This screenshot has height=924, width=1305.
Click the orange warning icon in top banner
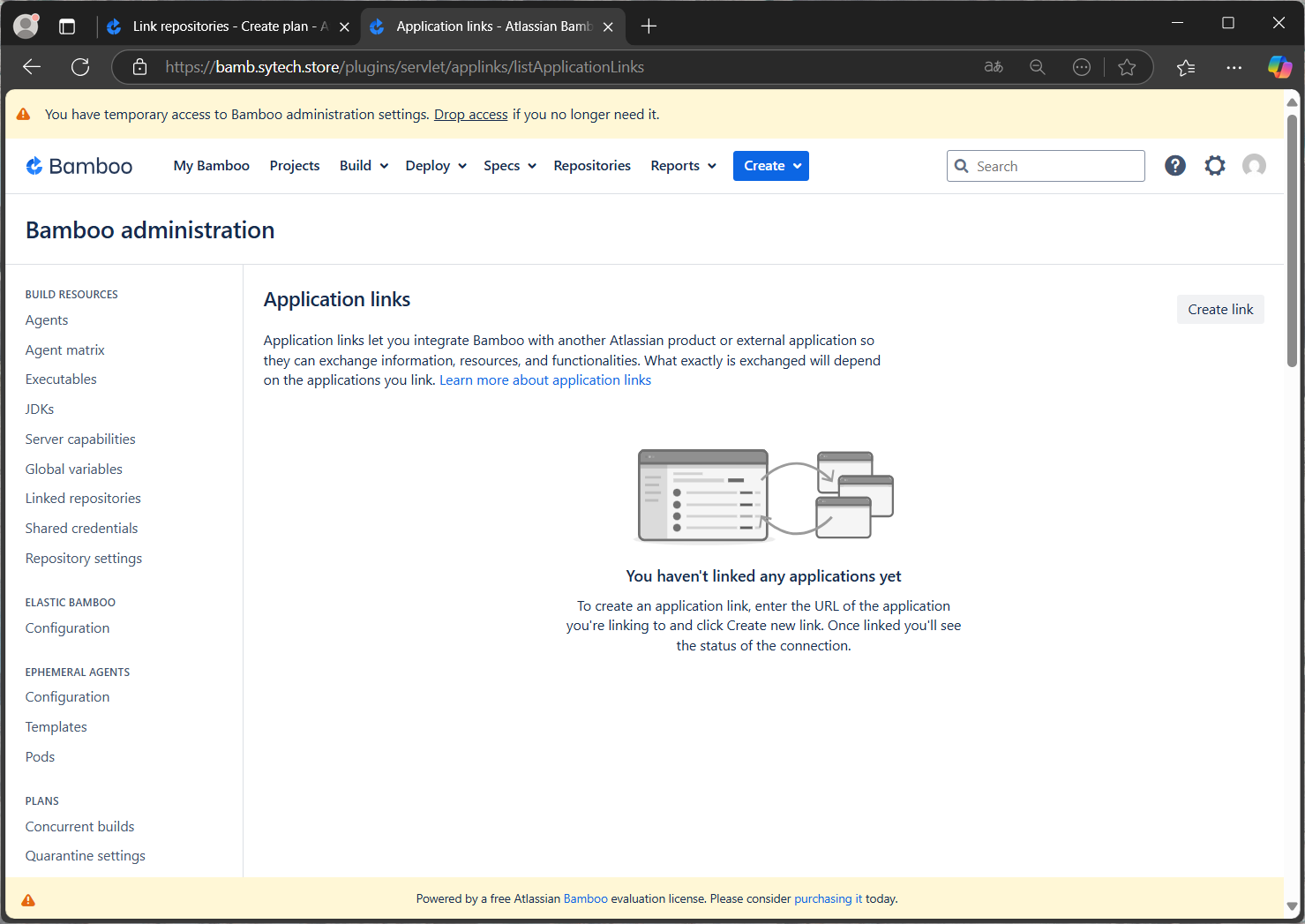24,115
